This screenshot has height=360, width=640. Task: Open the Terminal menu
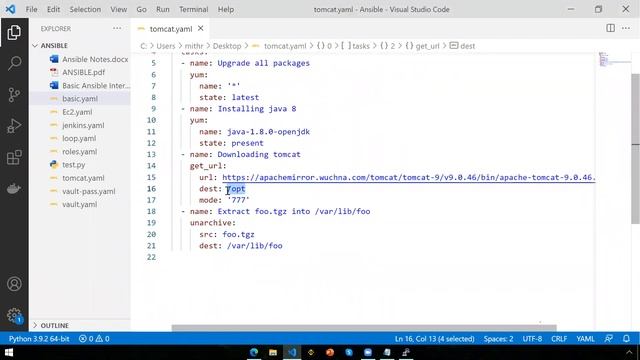[x=193, y=9]
